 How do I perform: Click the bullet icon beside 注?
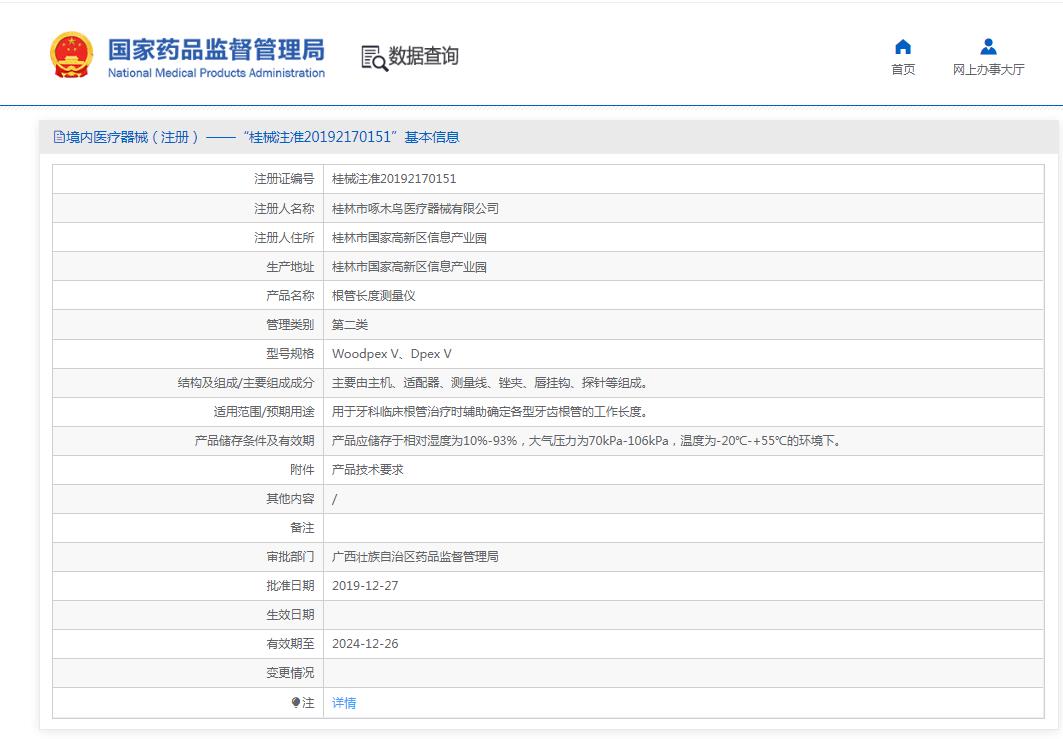tap(296, 702)
